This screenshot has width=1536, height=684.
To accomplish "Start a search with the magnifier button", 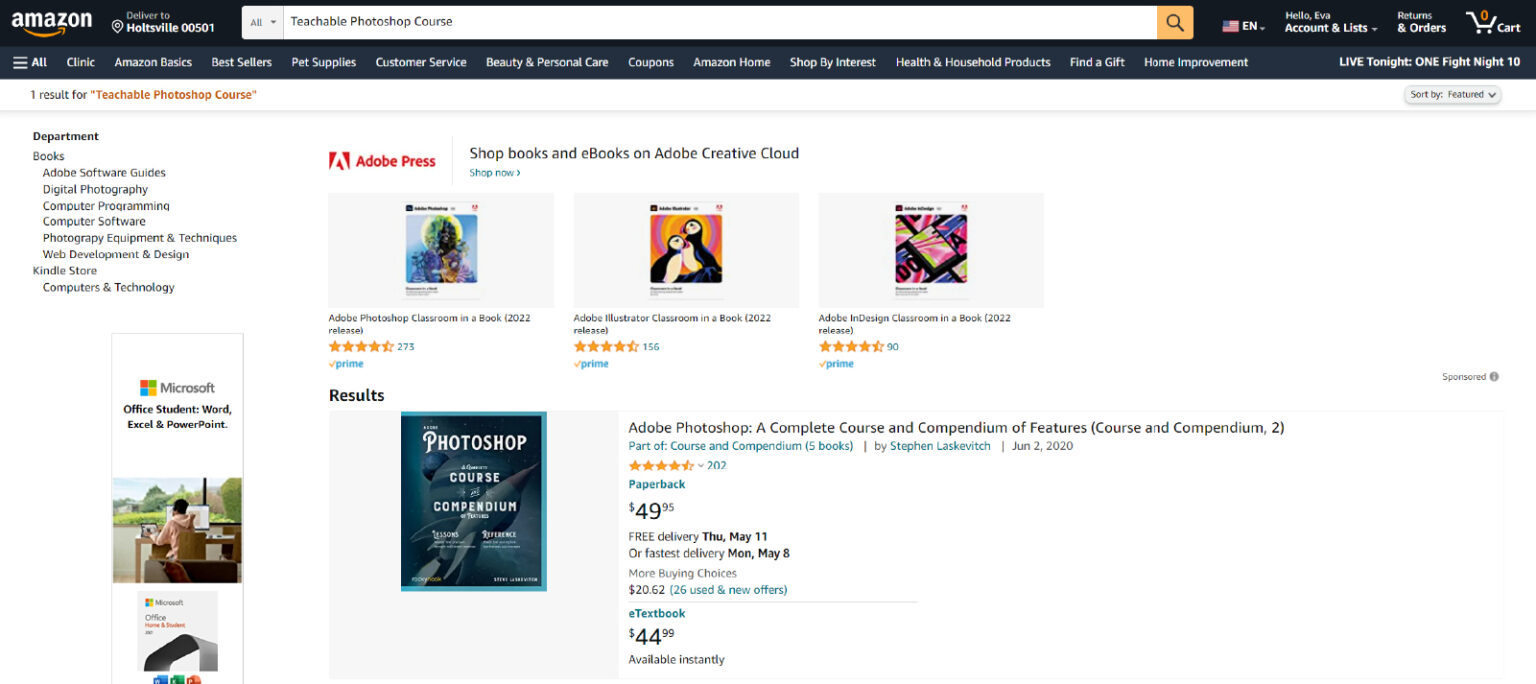I will pyautogui.click(x=1174, y=21).
